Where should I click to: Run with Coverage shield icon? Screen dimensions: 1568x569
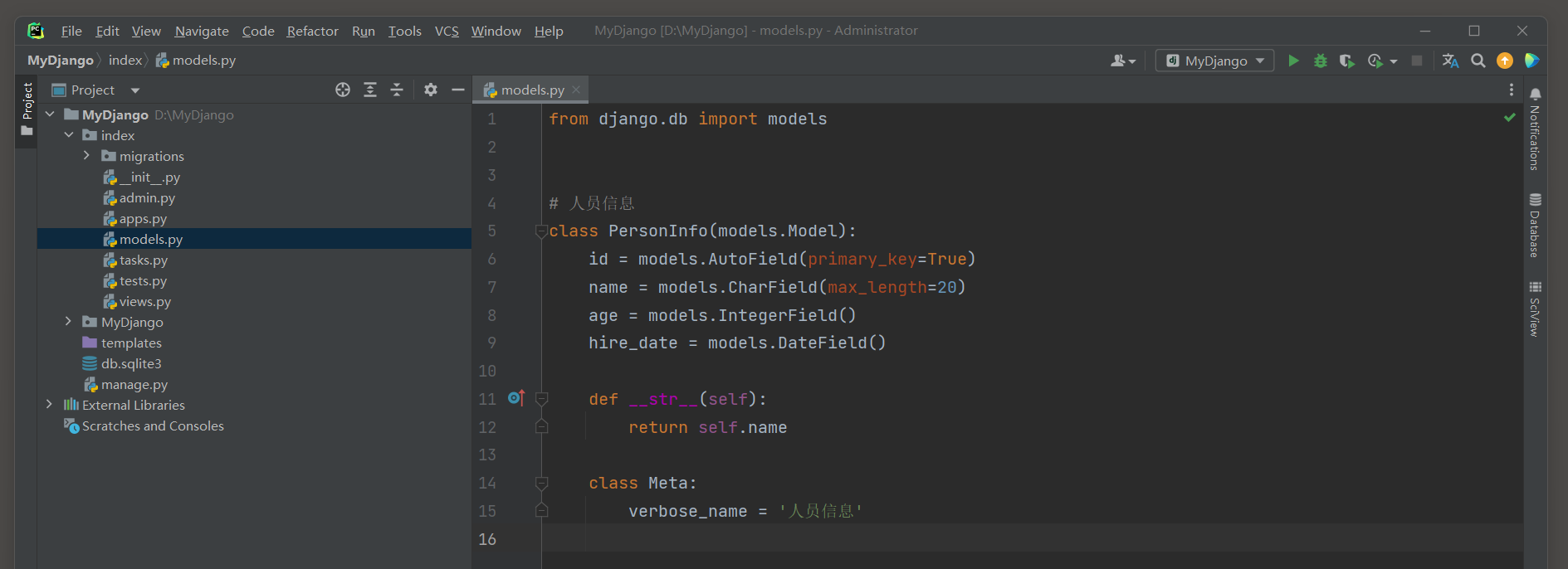pos(1346,61)
